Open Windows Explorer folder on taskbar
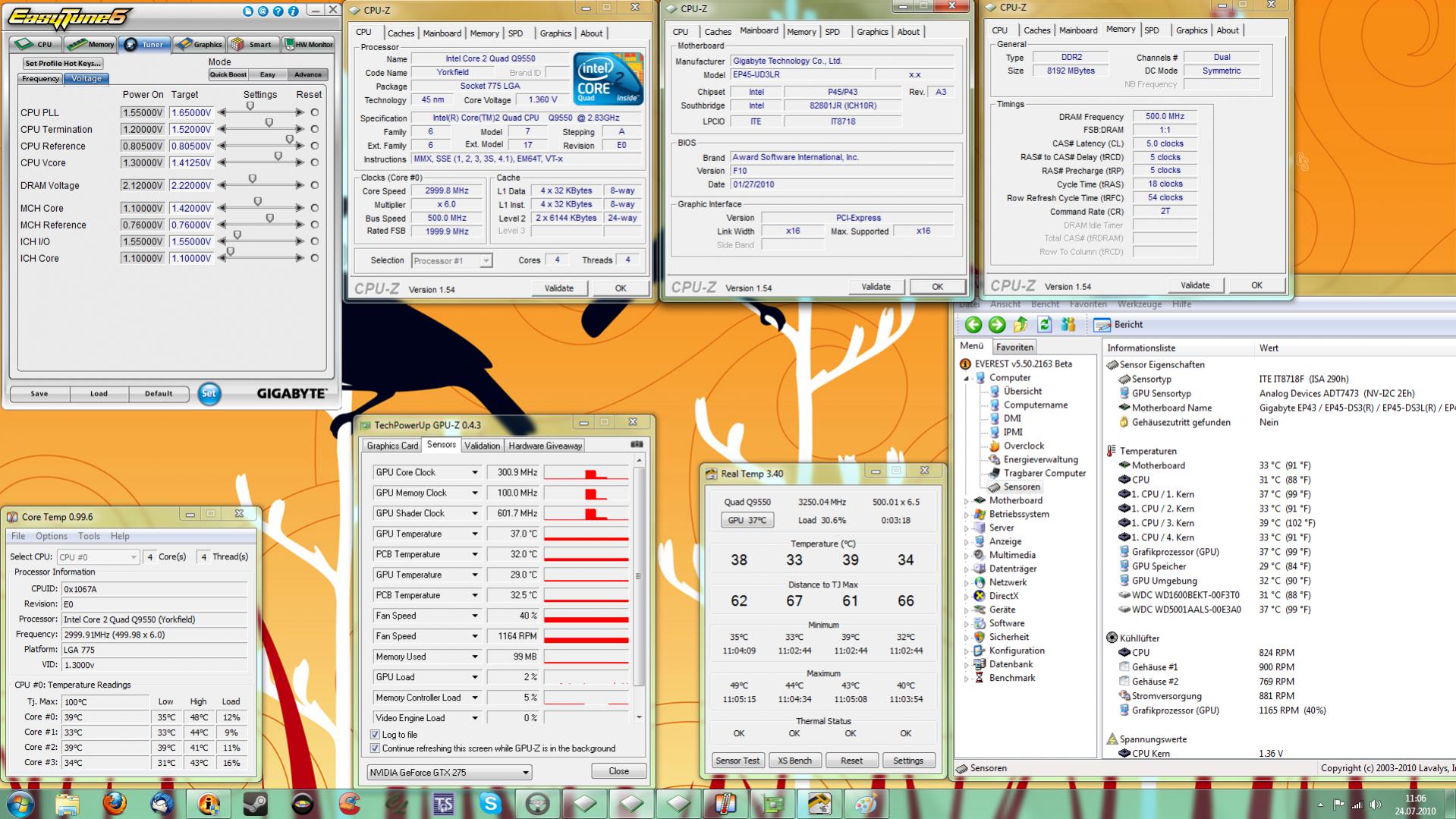The image size is (1456, 819). point(68,804)
